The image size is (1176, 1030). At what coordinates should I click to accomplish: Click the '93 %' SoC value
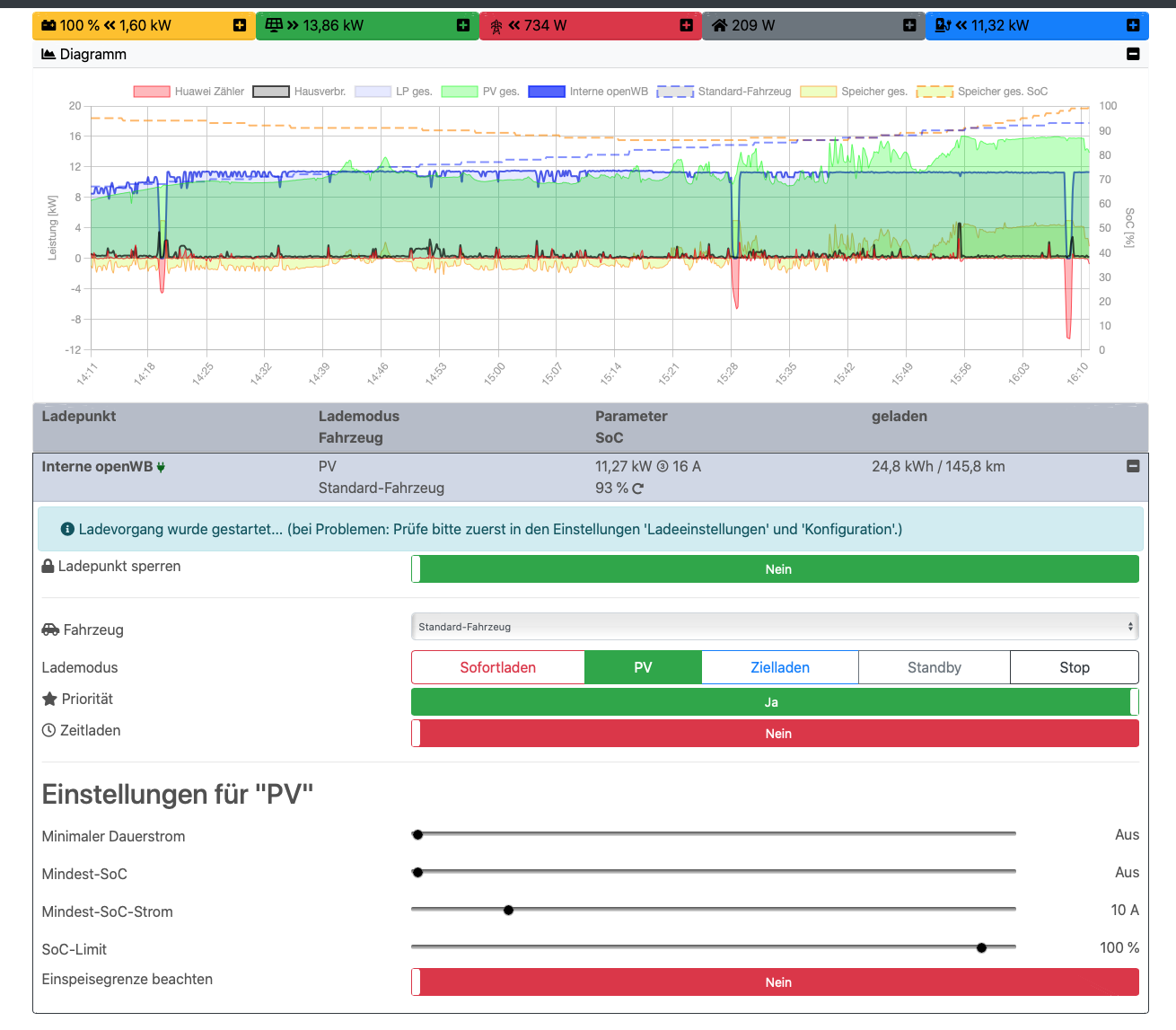tap(611, 488)
